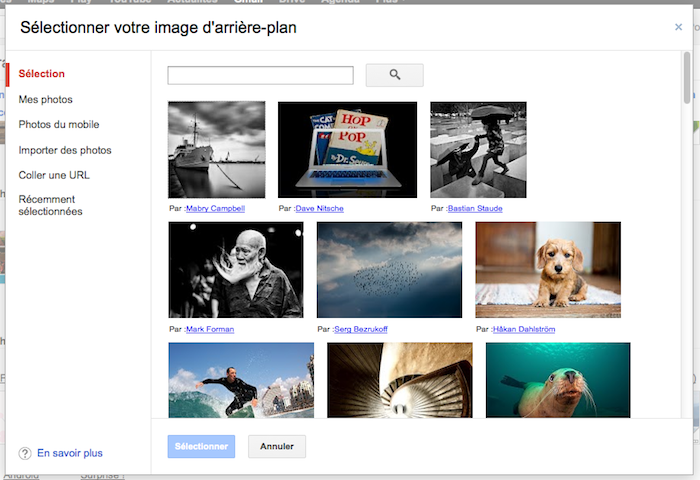This screenshot has height=480, width=700.
Task: Select the puppy on rug photo
Action: 548,270
